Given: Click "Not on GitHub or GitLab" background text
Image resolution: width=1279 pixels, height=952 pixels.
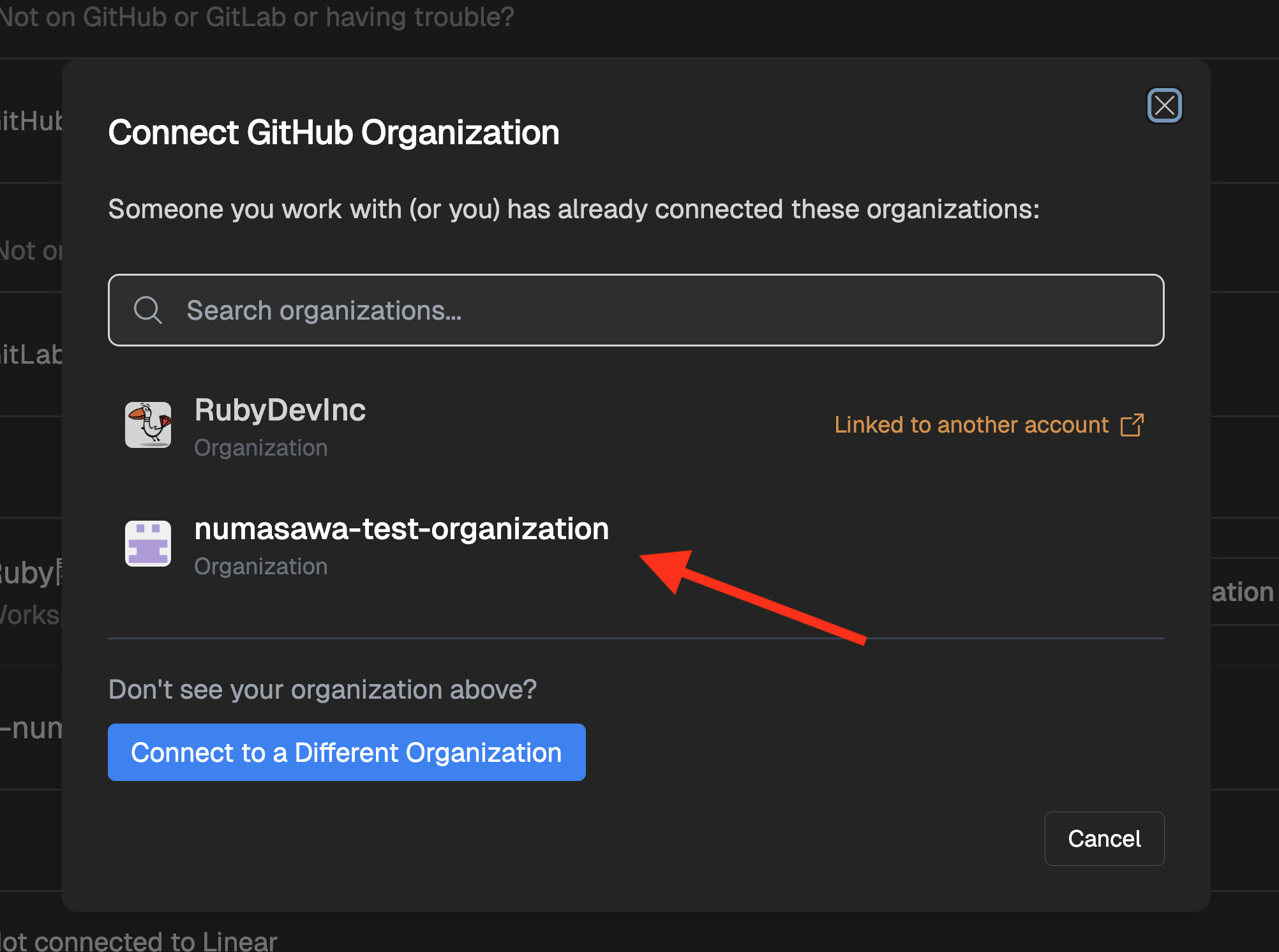Looking at the screenshot, I should coord(257,17).
